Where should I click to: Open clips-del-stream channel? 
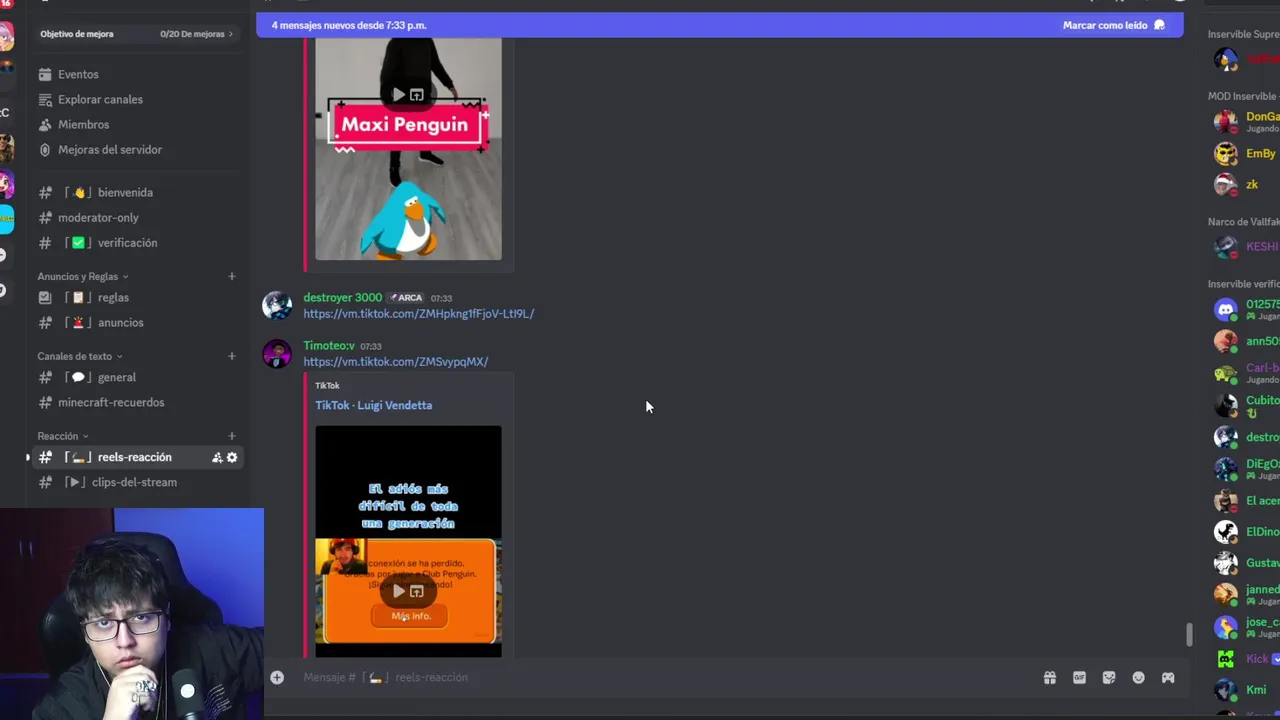click(135, 482)
